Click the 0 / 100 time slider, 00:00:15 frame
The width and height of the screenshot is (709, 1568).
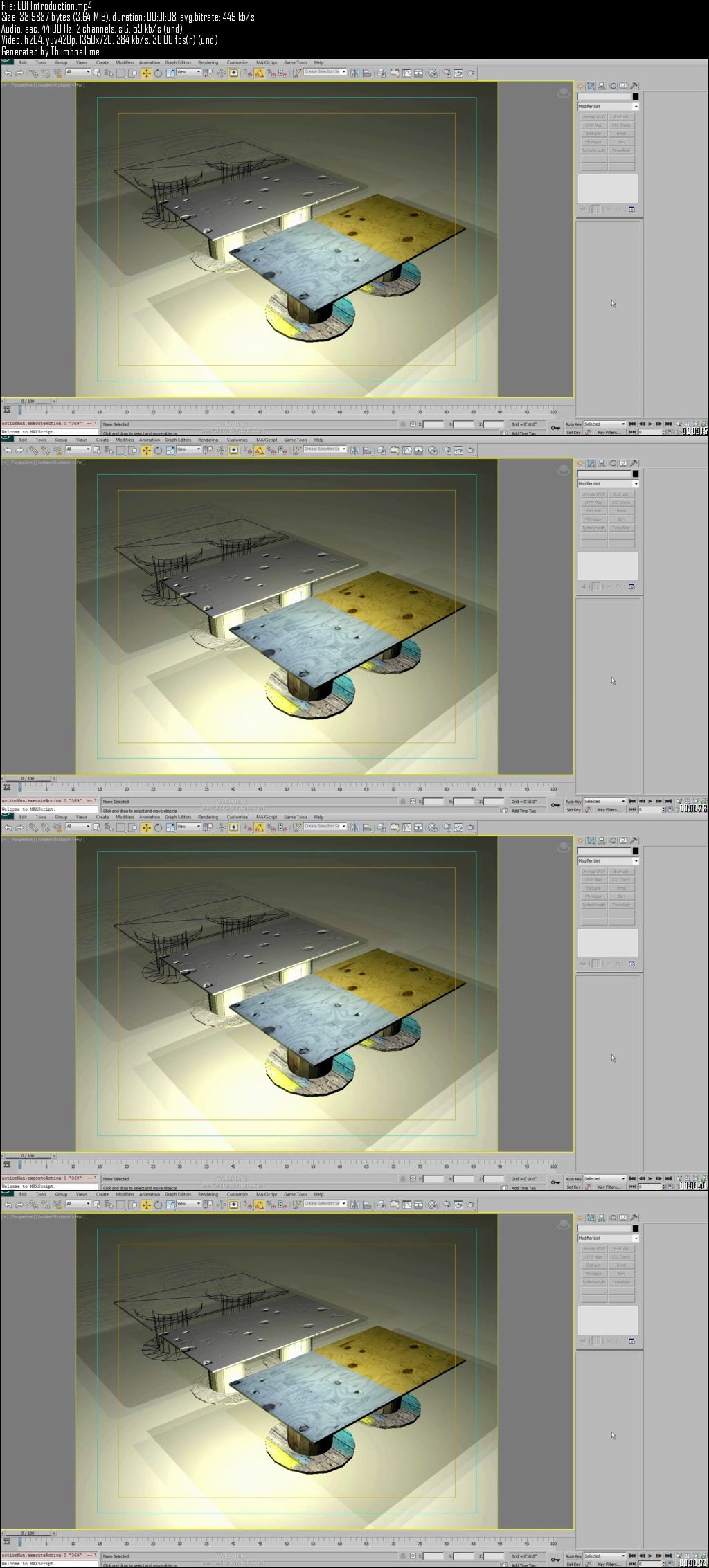[28, 401]
